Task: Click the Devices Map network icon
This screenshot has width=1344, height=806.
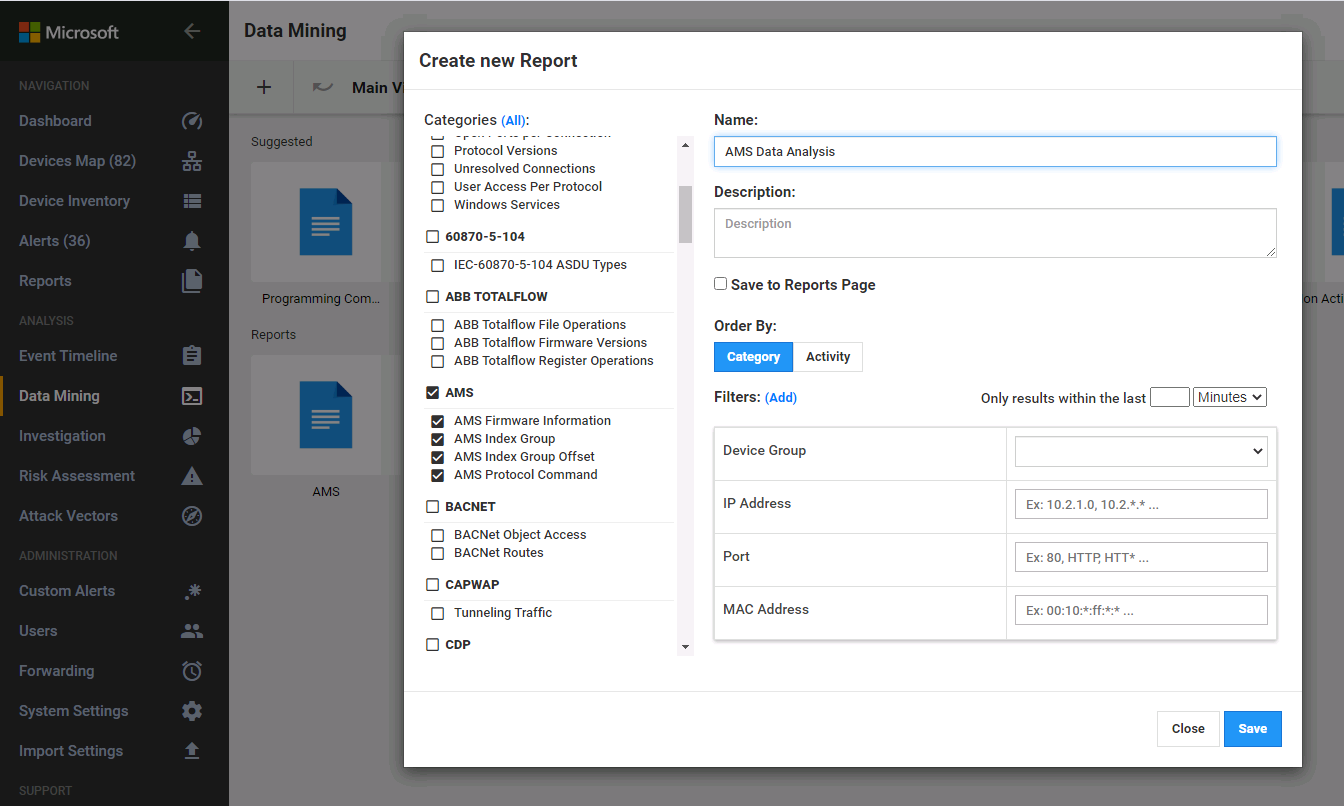Action: (192, 161)
